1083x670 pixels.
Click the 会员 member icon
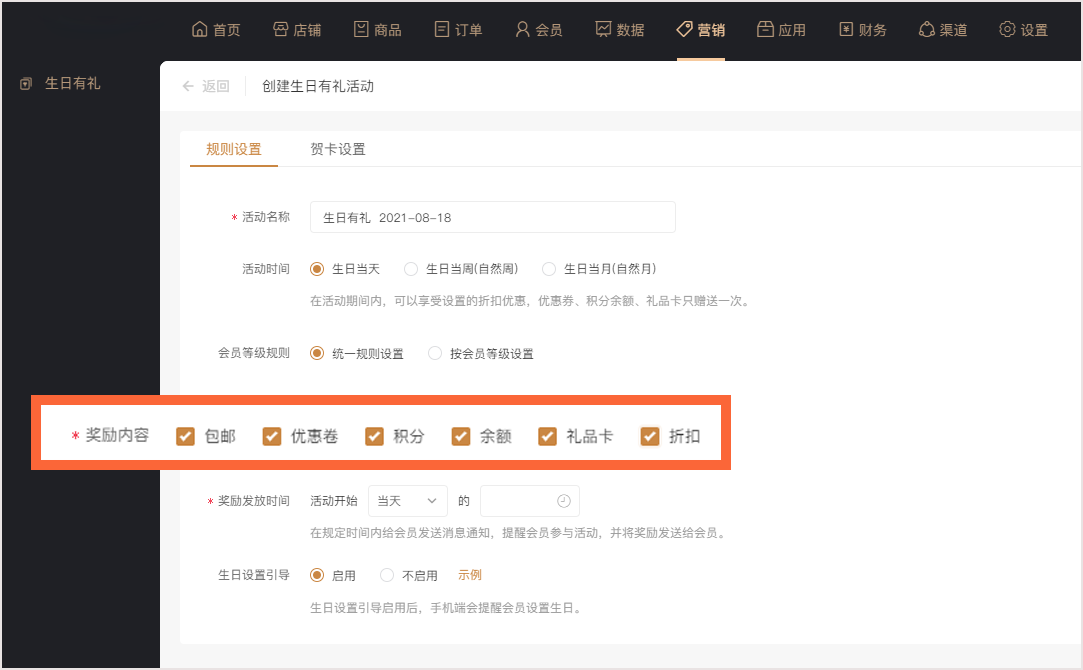pyautogui.click(x=522, y=29)
